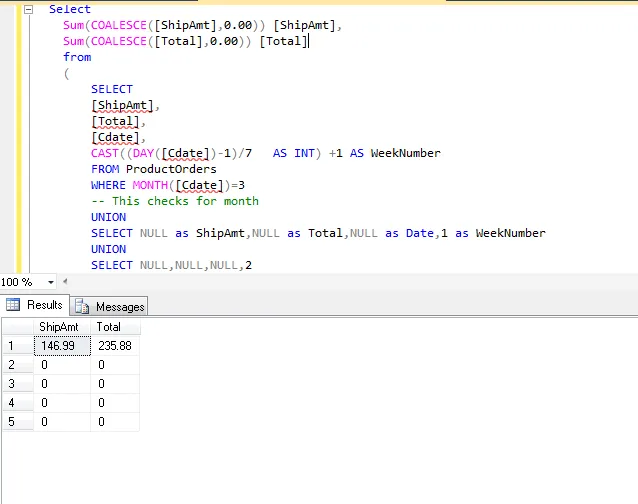Click 'SELECT NULL,NULL,NULL,2' line
The image size is (638, 504).
coord(171,265)
